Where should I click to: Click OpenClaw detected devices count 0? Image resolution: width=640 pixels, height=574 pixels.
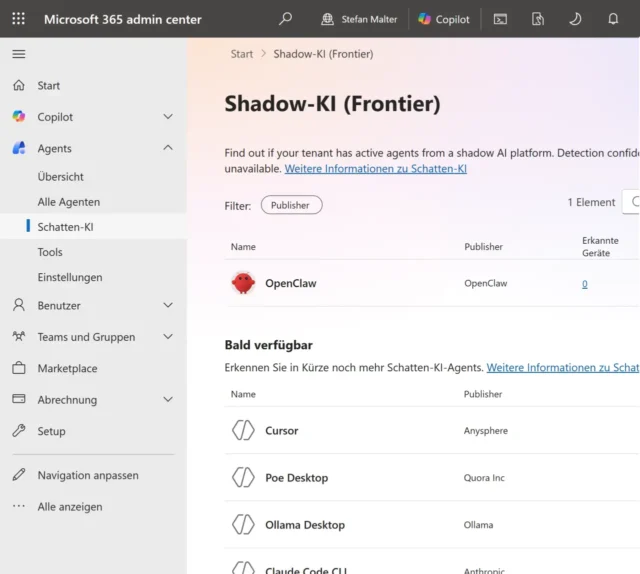tap(584, 284)
